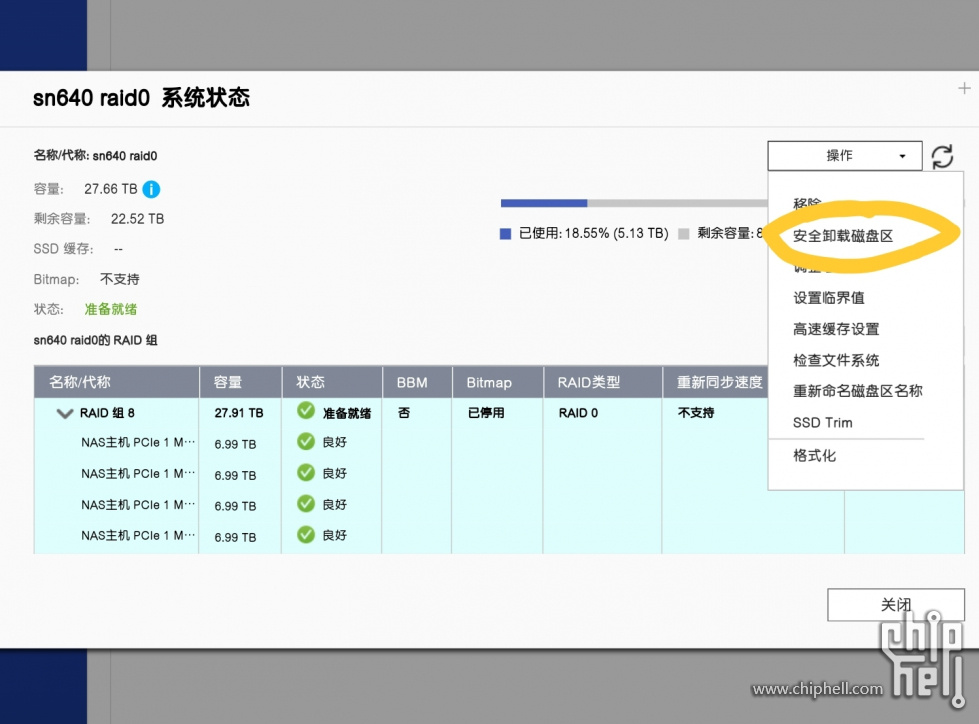The image size is (979, 724).
Task: Click the green check icon in the RAID 组 8 row
Action: tap(306, 411)
